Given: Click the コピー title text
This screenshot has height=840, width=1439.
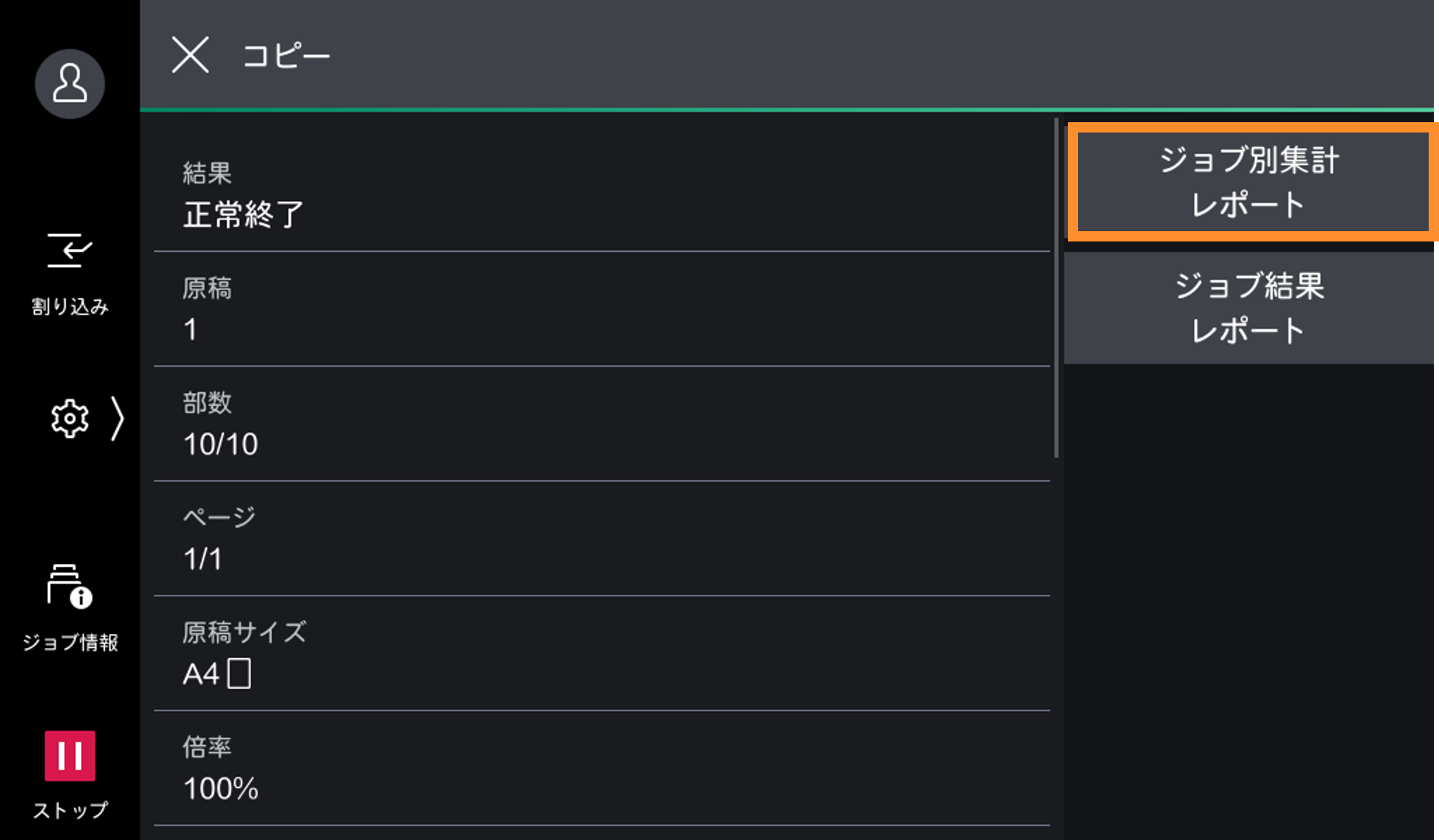Looking at the screenshot, I should coord(286,56).
